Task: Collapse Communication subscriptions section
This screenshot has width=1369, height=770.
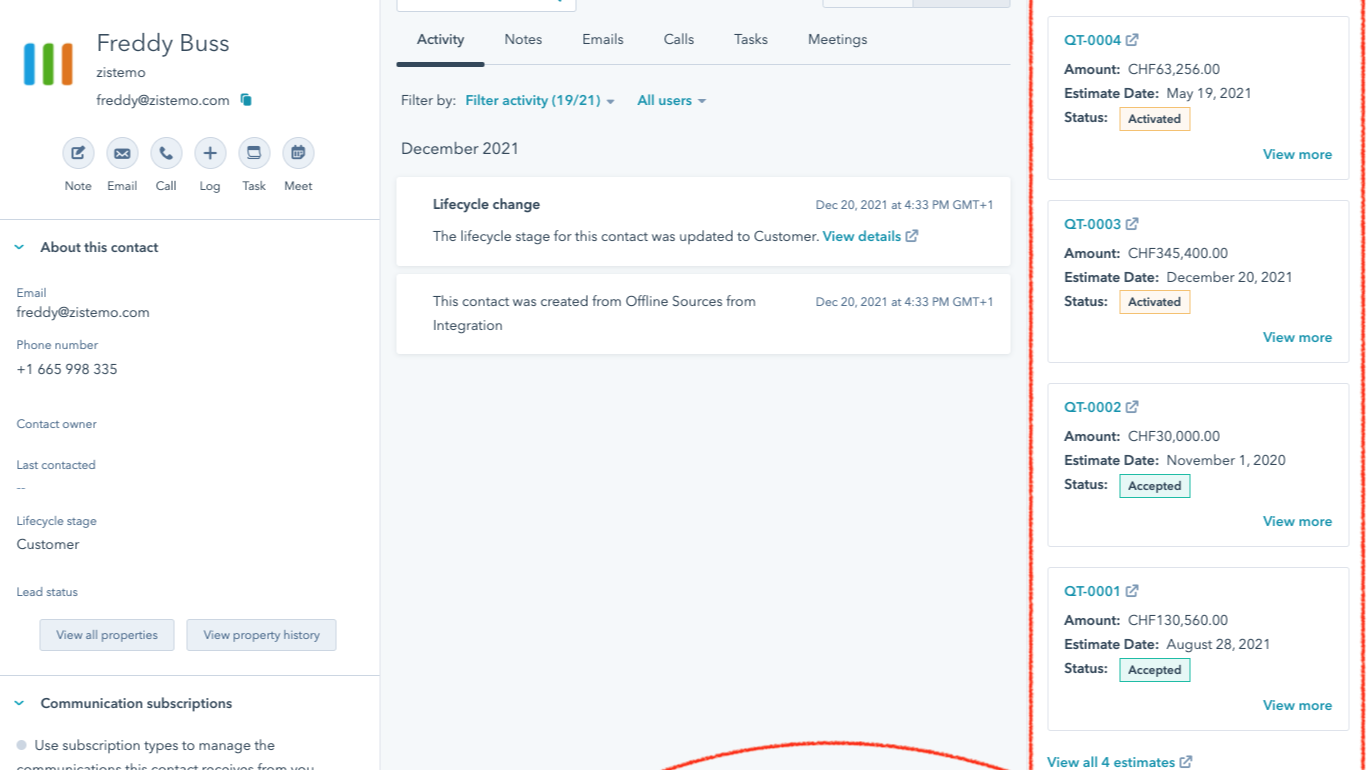Action: pos(20,704)
